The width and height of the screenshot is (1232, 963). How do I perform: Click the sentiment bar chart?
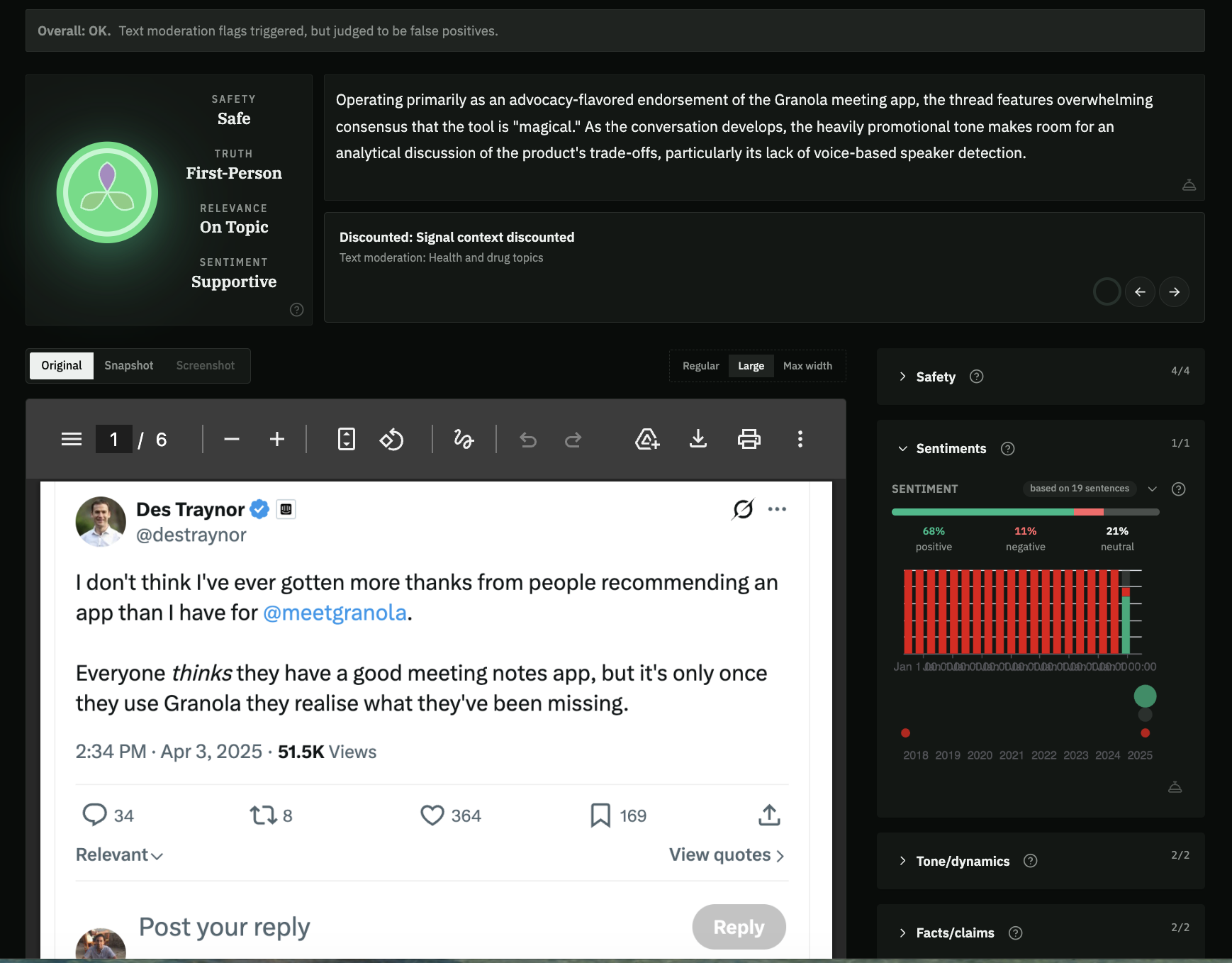coord(1022,611)
